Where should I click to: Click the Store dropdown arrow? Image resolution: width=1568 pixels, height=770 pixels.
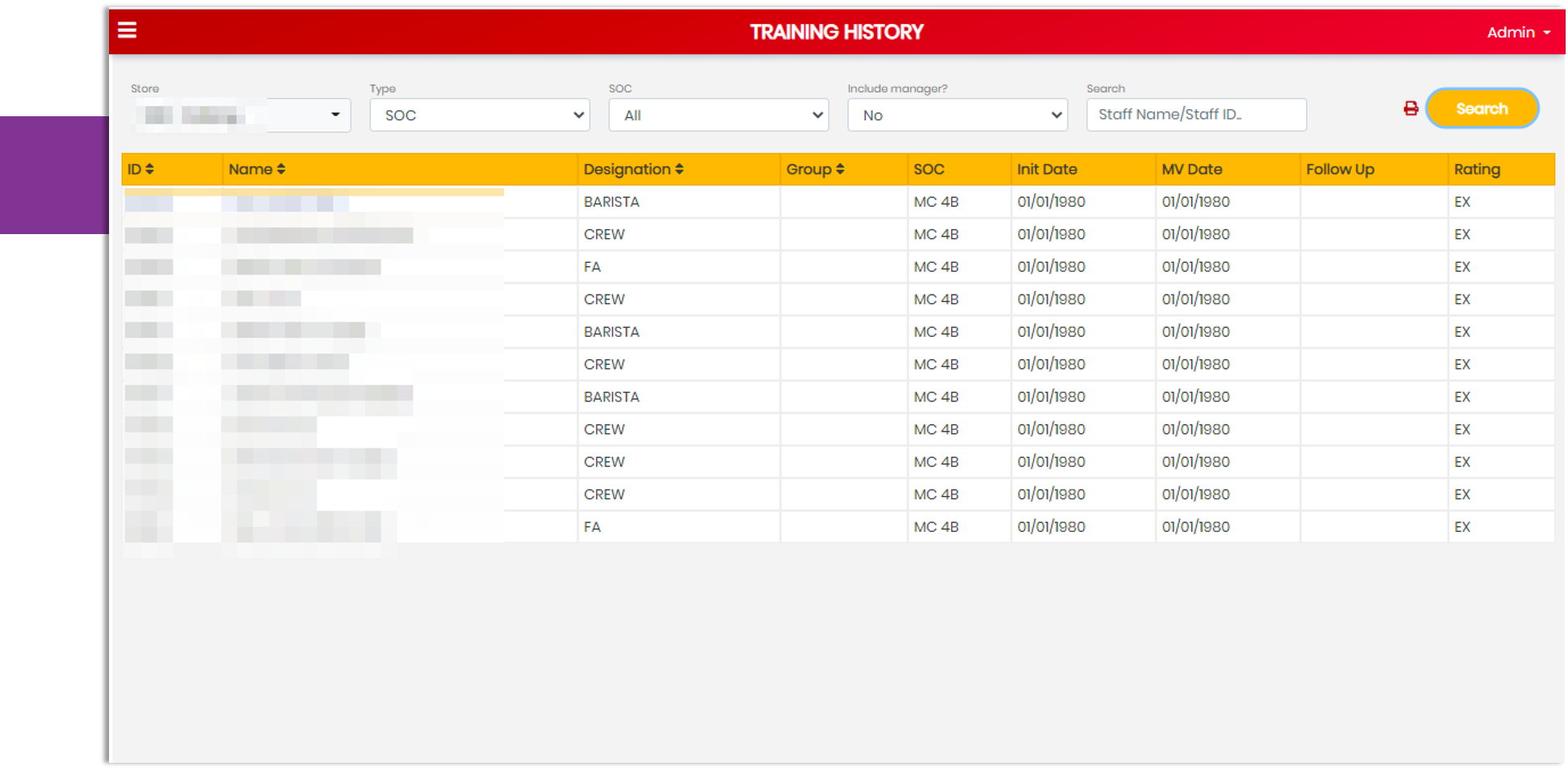tap(336, 115)
